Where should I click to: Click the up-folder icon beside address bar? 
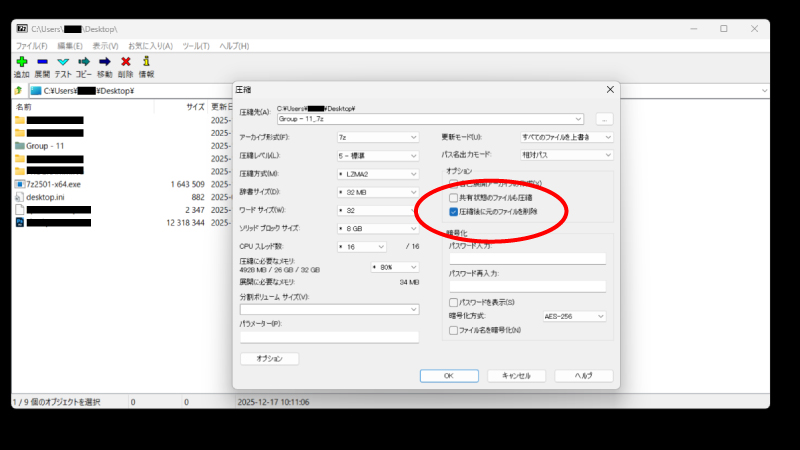[18, 90]
